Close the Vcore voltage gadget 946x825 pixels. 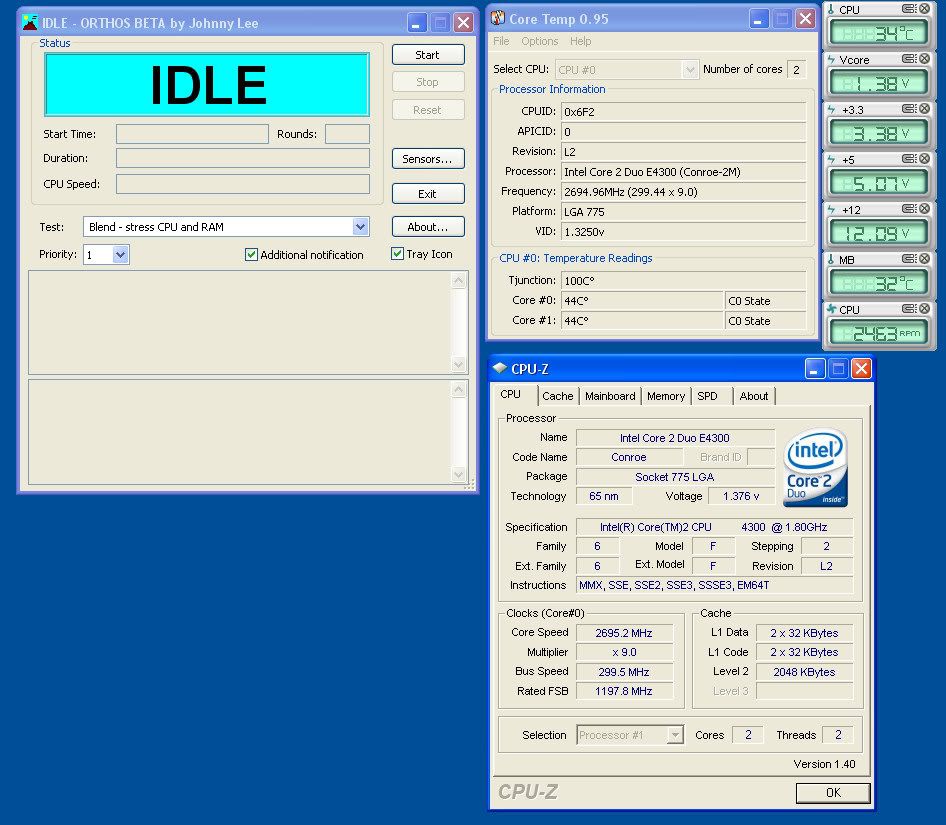924,59
